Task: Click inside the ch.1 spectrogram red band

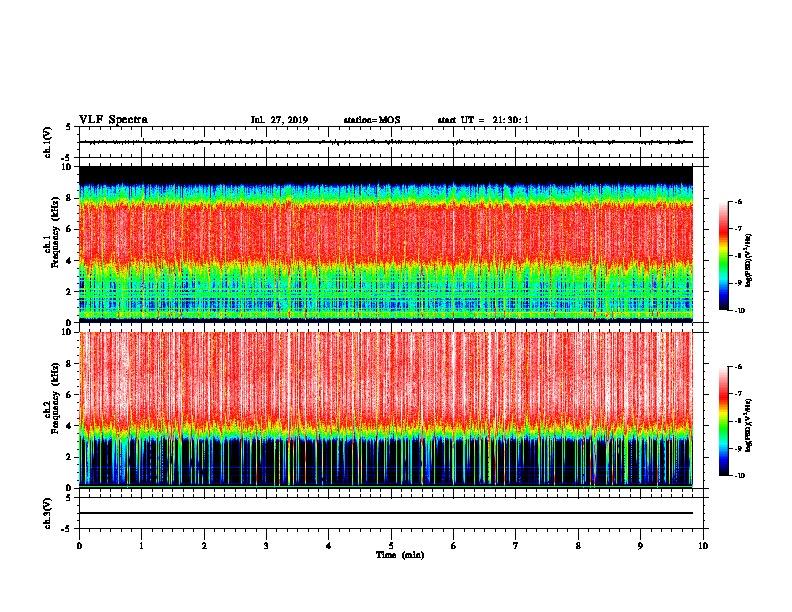Action: [x=386, y=232]
